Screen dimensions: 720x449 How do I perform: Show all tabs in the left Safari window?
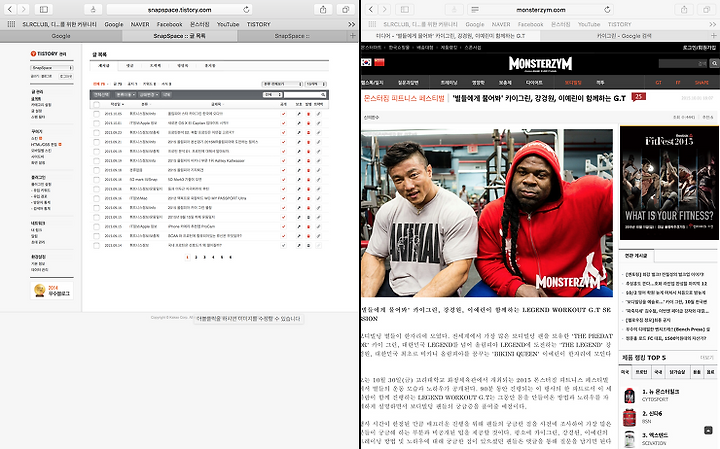346,9
